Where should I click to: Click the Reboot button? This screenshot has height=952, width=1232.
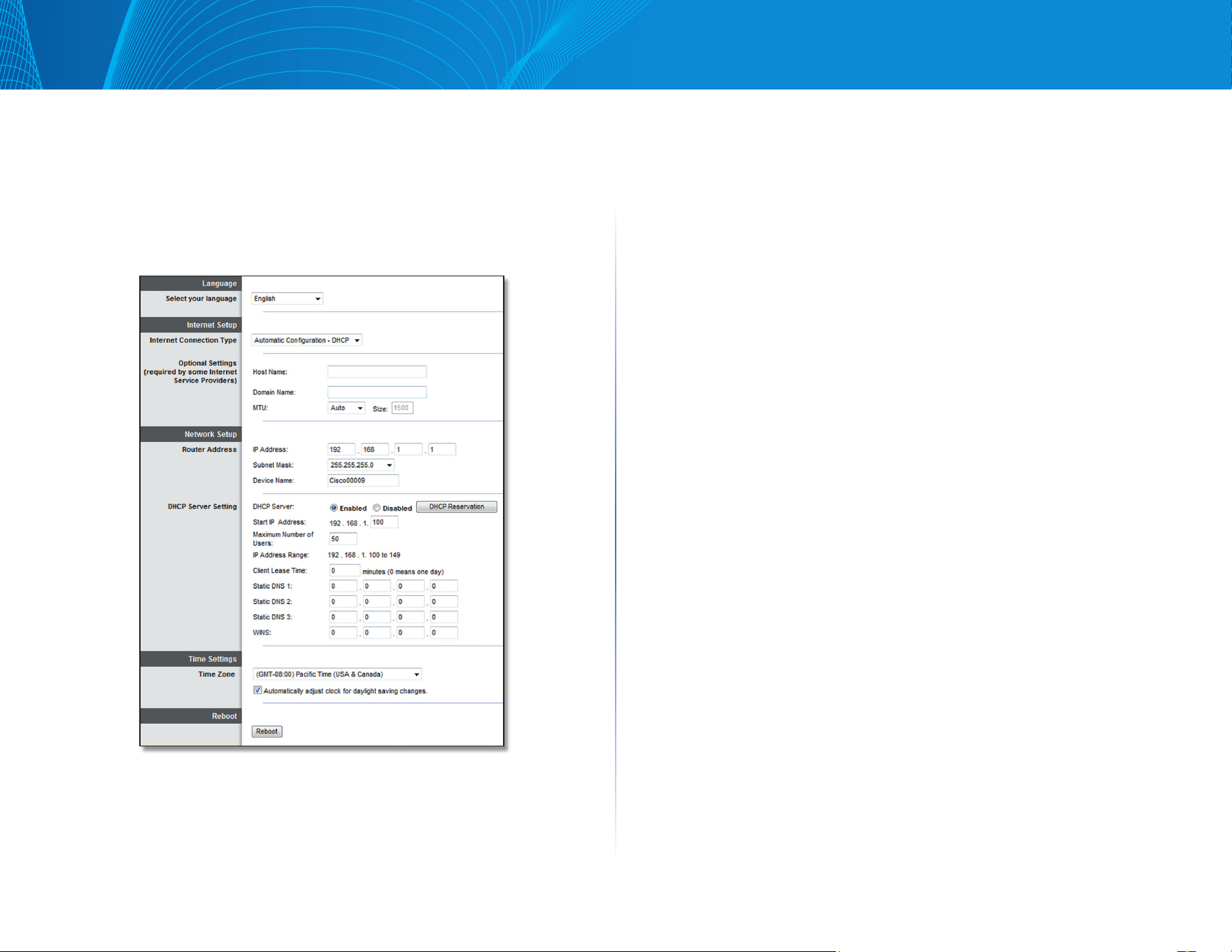267,732
